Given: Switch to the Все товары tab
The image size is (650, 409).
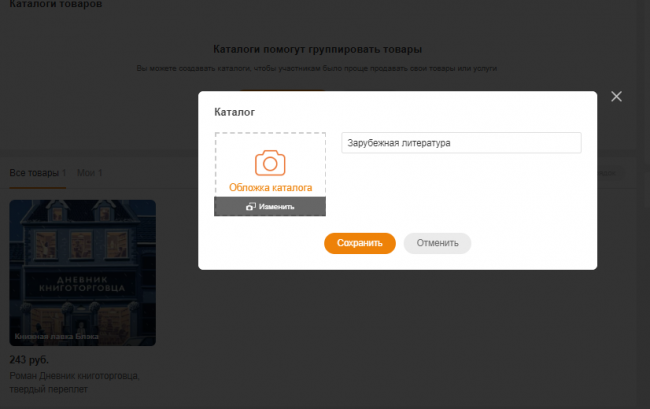Looking at the screenshot, I should pyautogui.click(x=33, y=174).
